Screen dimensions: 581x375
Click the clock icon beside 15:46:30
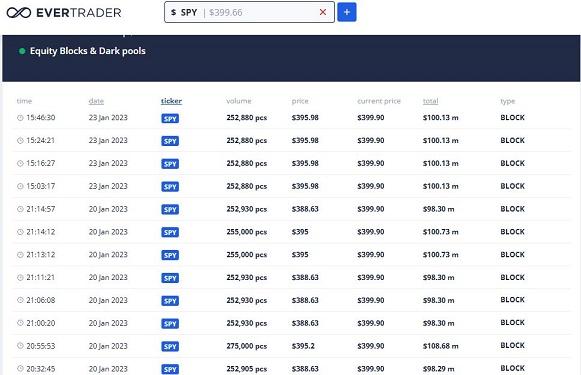[20, 118]
